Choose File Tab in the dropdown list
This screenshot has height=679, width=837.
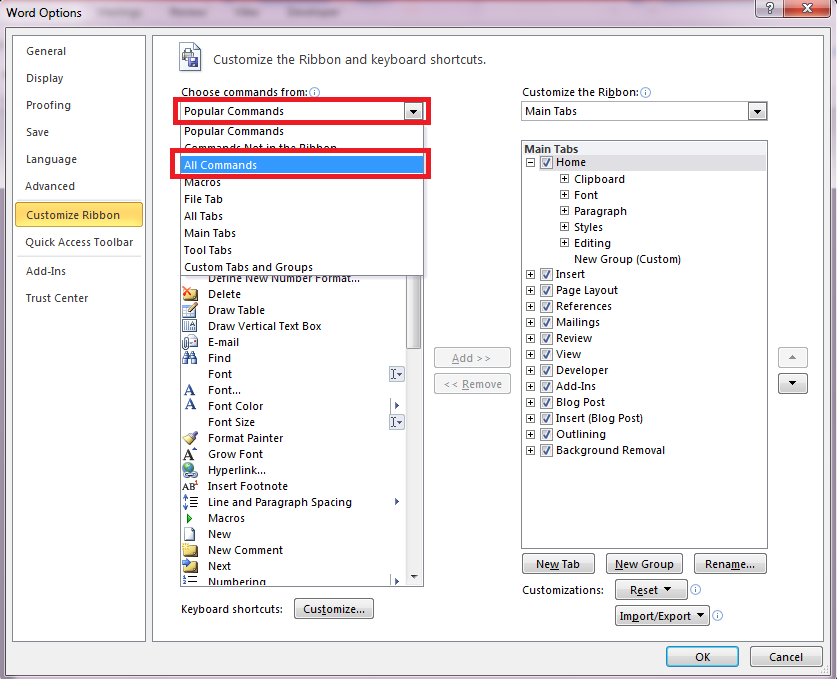[302, 199]
